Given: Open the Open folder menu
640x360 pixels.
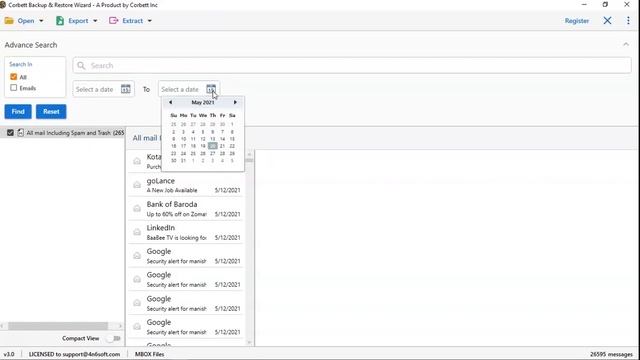Looking at the screenshot, I should pos(9,21).
